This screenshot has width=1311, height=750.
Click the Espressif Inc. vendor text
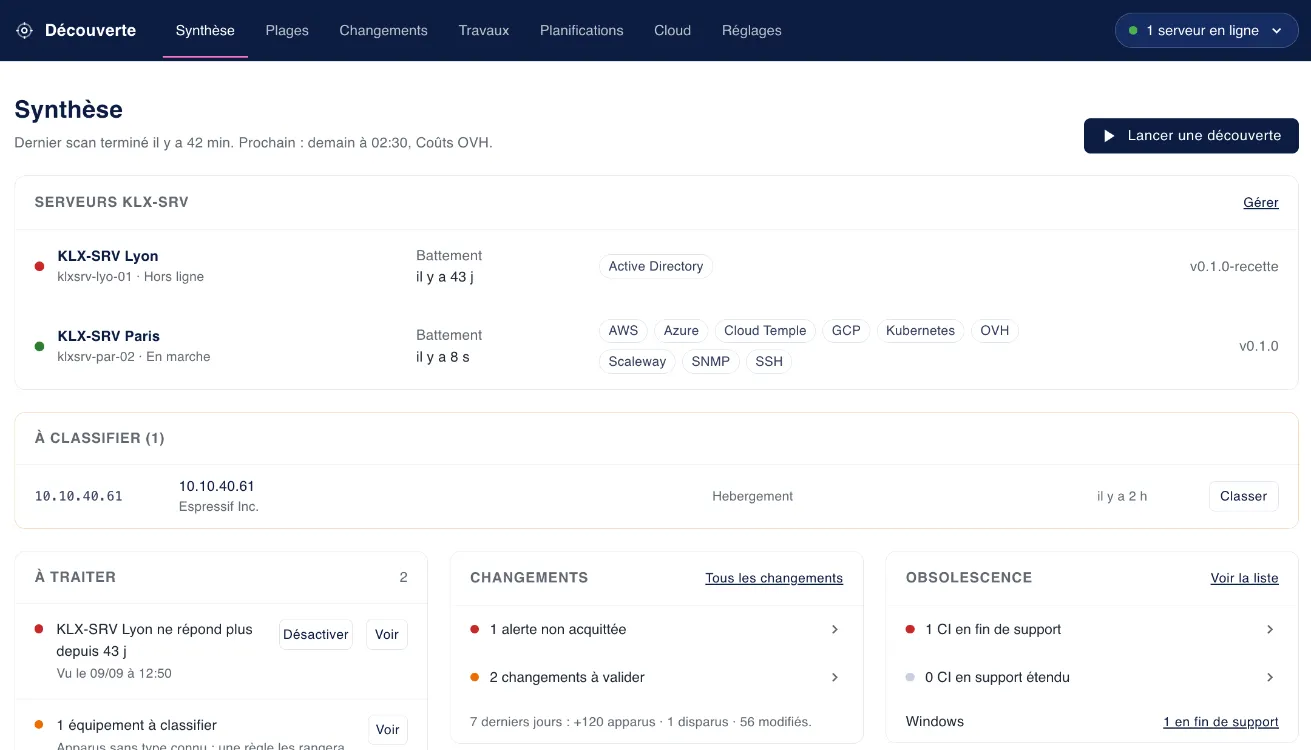pyautogui.click(x=219, y=507)
